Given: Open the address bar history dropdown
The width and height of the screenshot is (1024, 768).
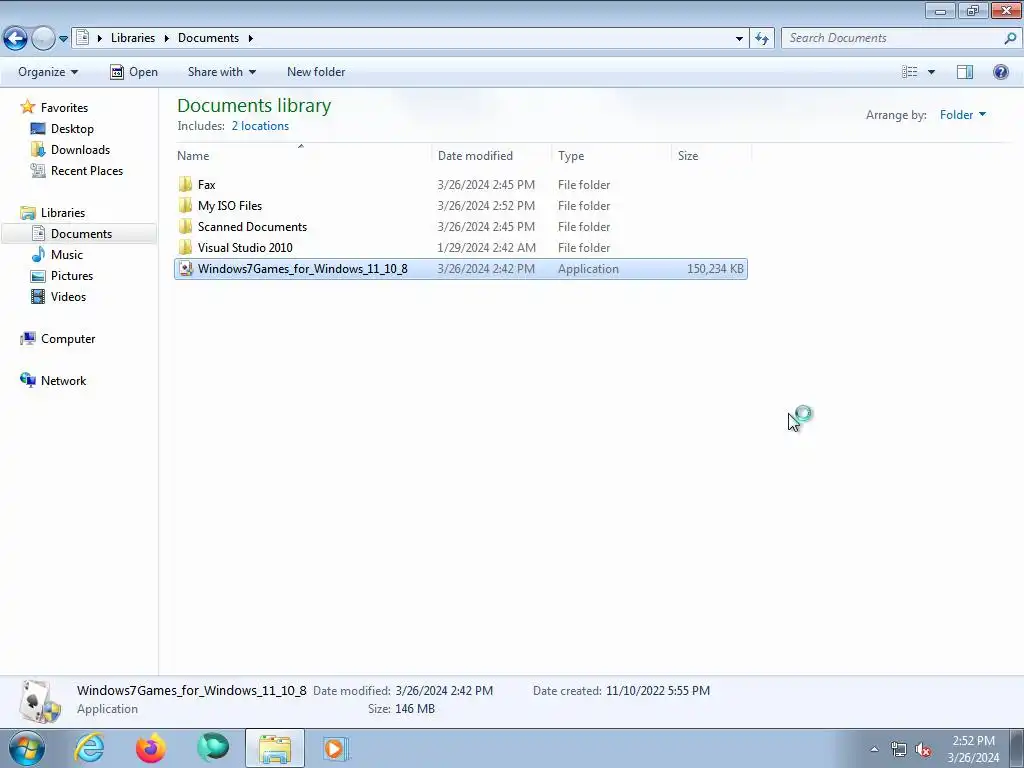Looking at the screenshot, I should (x=739, y=39).
